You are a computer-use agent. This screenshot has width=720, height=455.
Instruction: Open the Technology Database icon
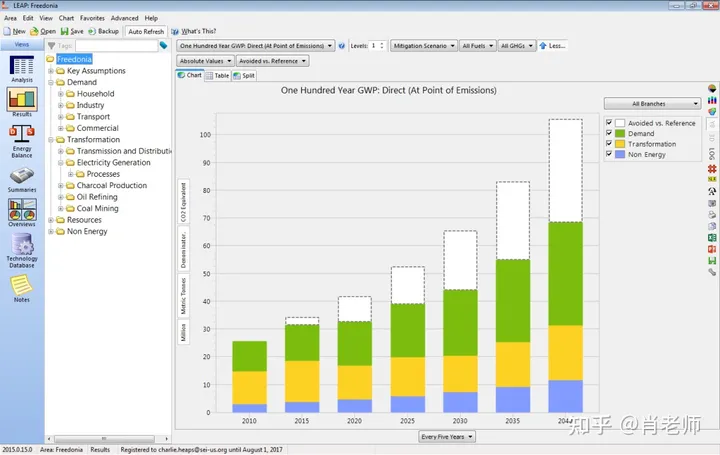tap(22, 251)
